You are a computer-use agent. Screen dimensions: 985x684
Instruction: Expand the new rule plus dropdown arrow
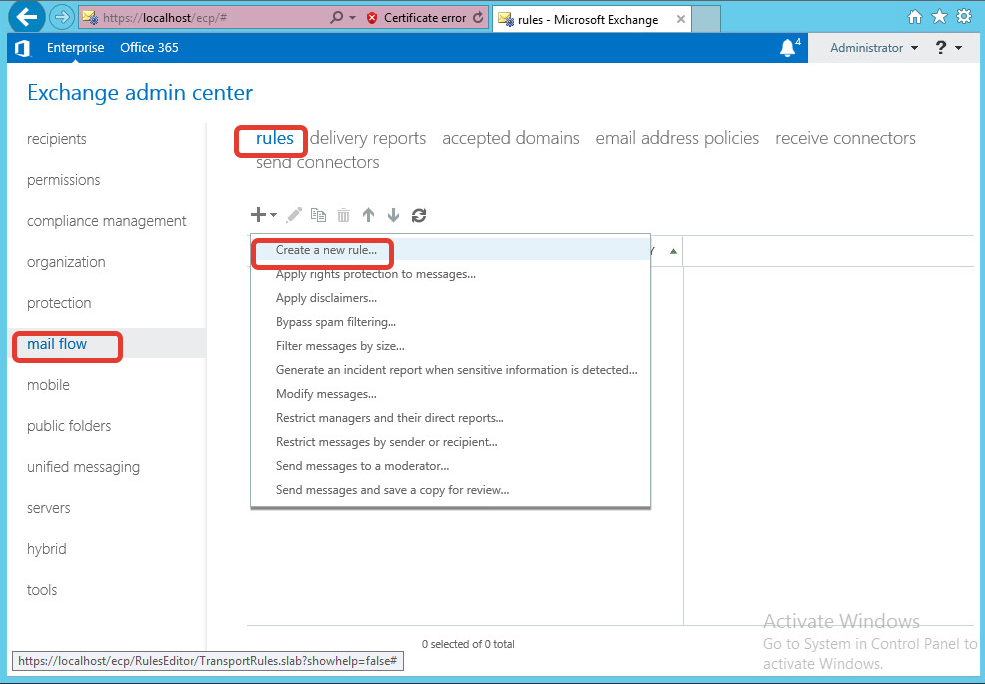pyautogui.click(x=273, y=215)
